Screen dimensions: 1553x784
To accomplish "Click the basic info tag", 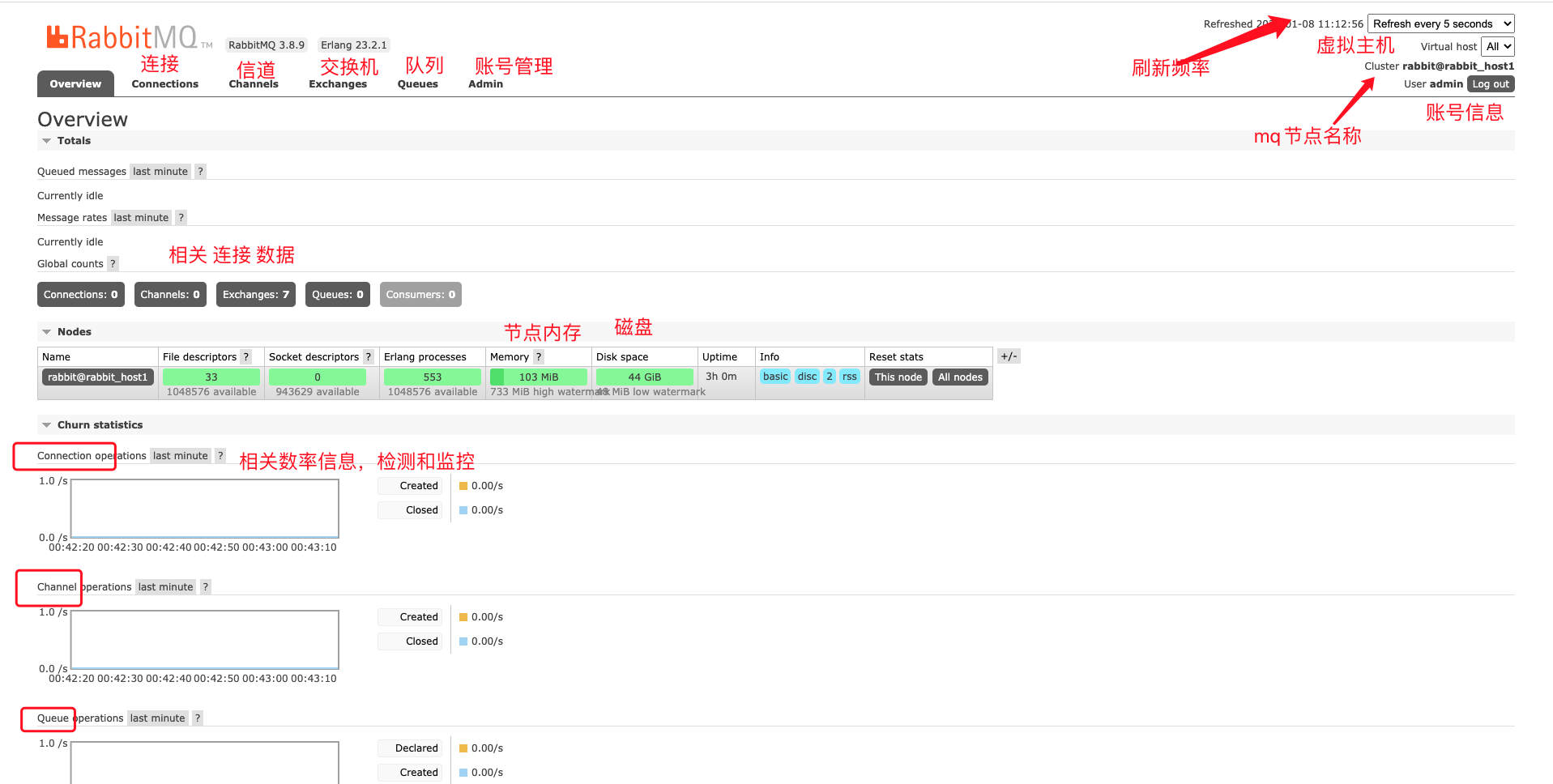I will coord(775,376).
